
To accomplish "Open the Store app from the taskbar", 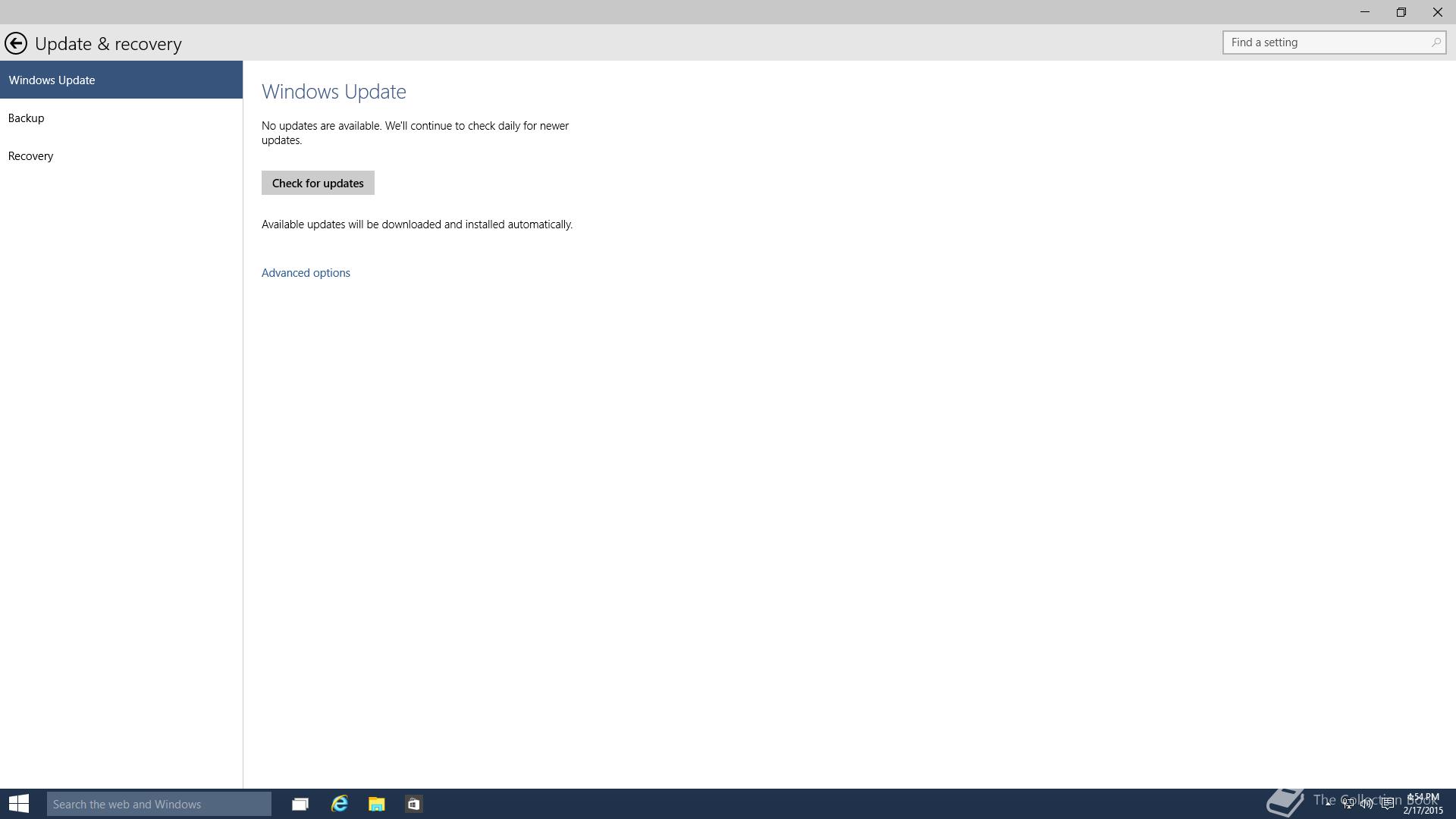I will (x=414, y=804).
